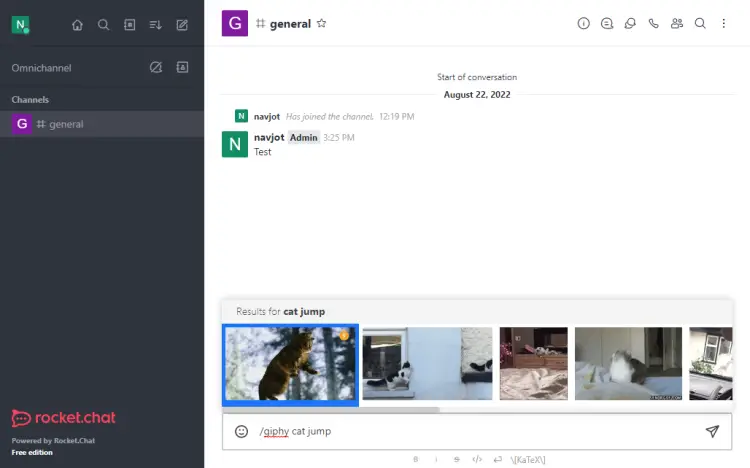Image resolution: width=750 pixels, height=468 pixels.
Task: Open the Home icon in sidebar
Action: click(x=77, y=25)
